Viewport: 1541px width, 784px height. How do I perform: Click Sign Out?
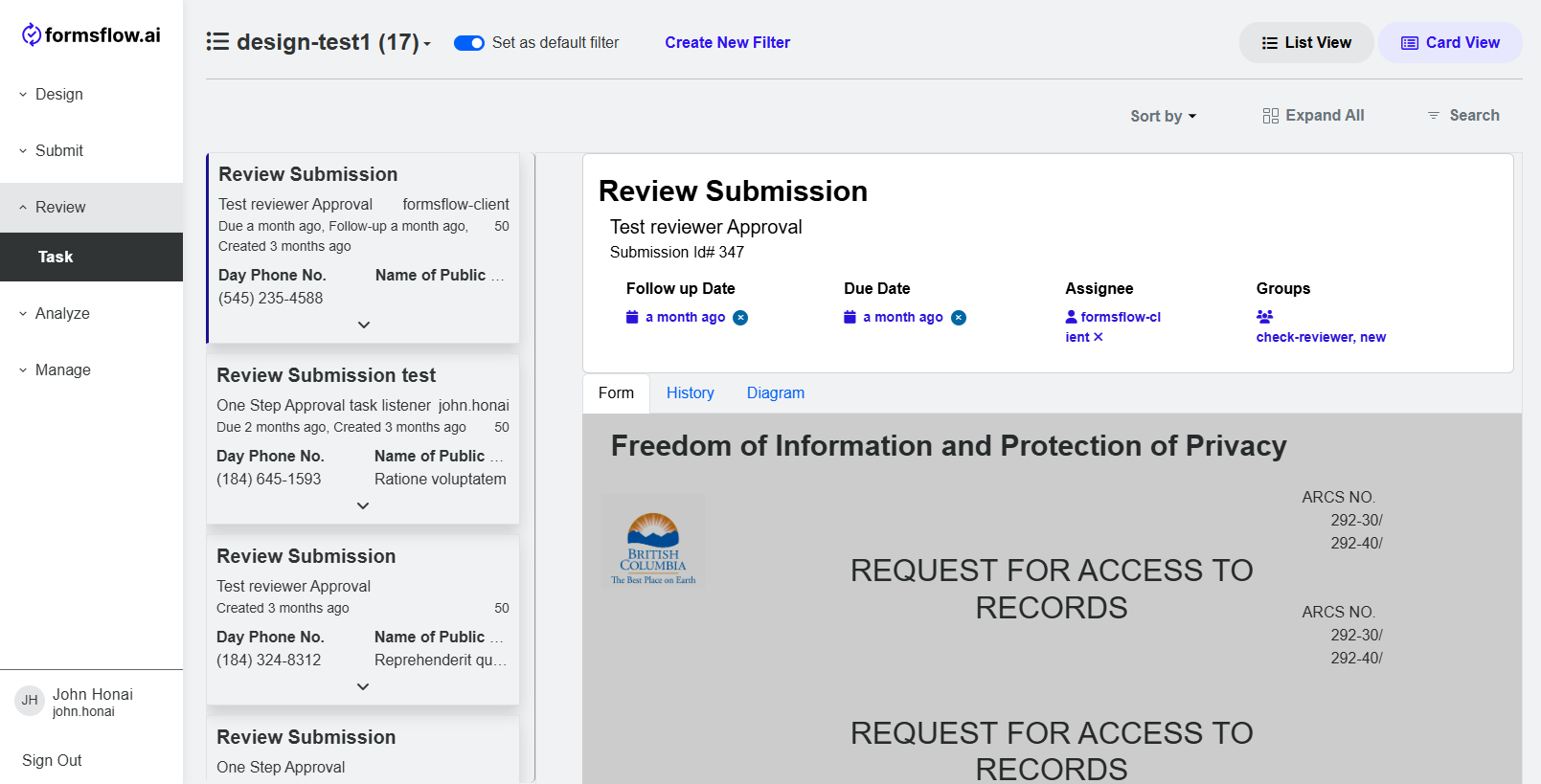pyautogui.click(x=52, y=760)
